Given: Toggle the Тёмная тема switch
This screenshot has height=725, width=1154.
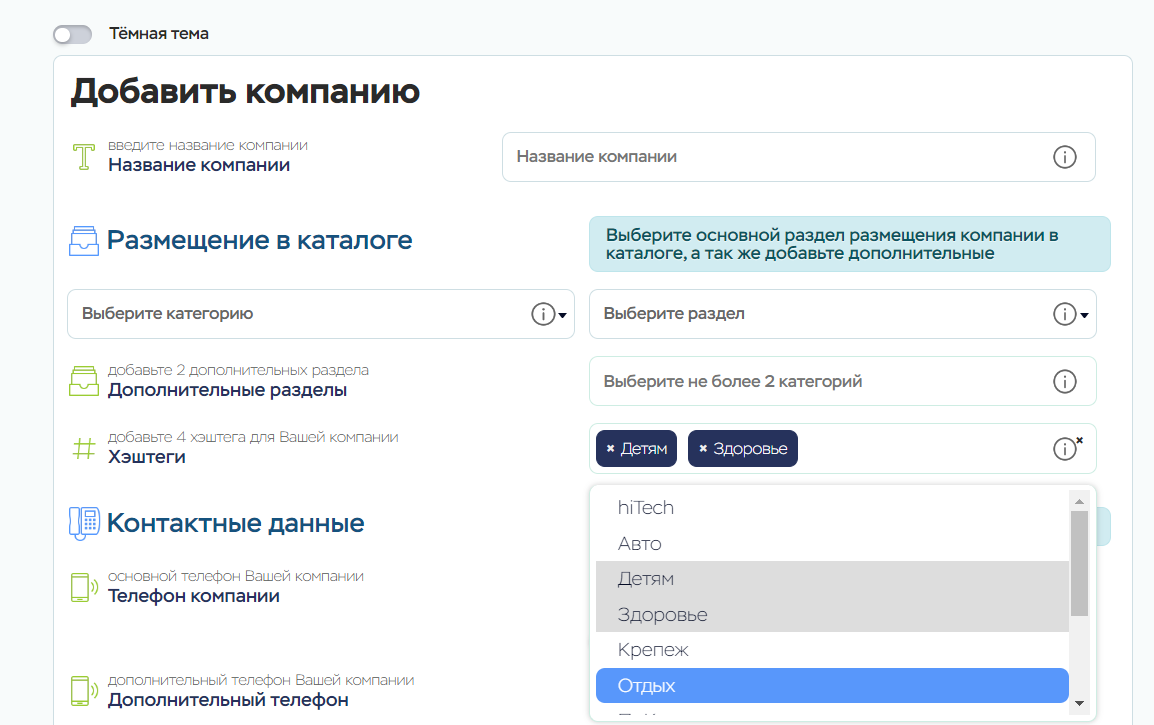Looking at the screenshot, I should point(72,35).
